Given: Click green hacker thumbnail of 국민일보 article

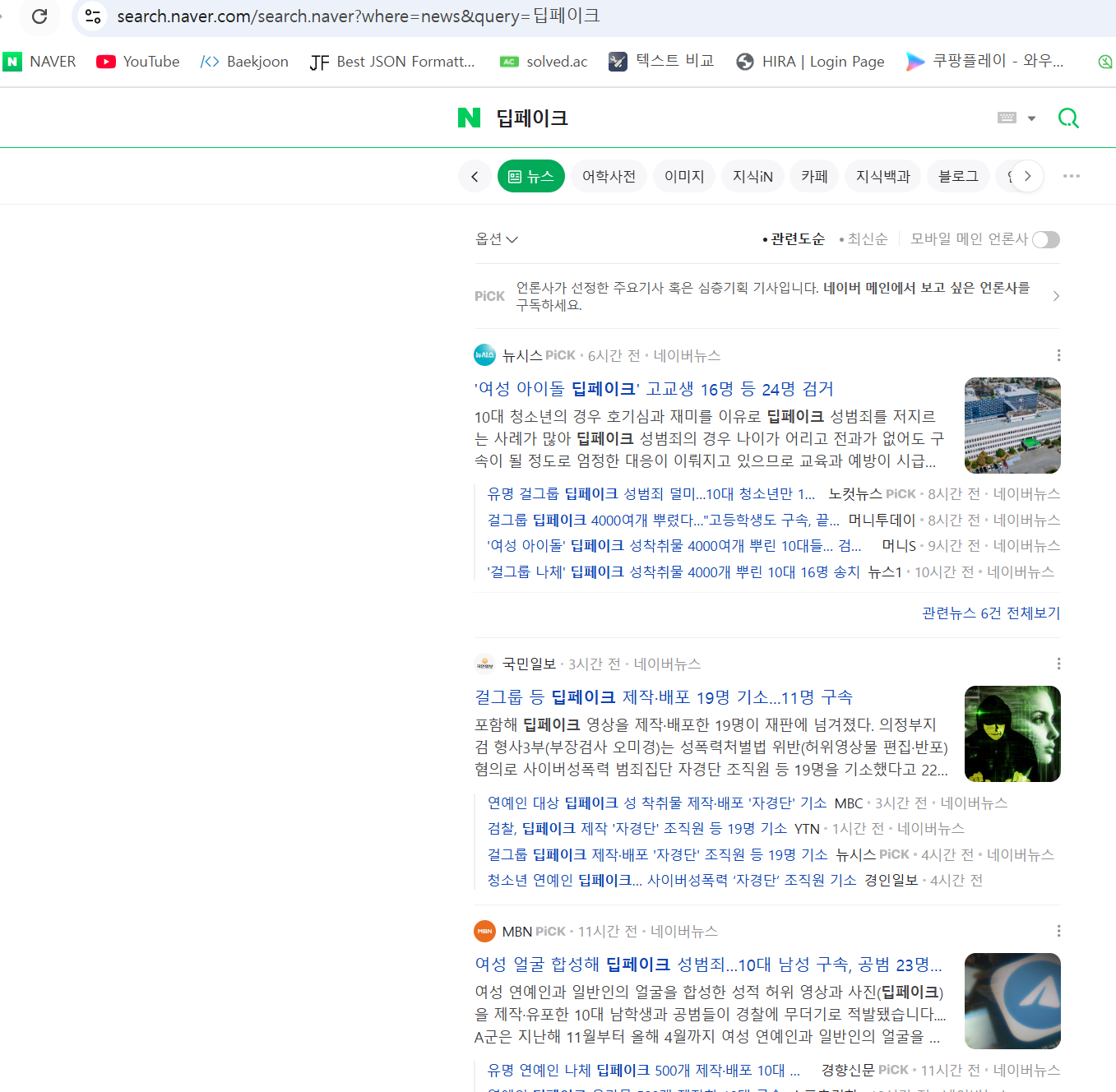Looking at the screenshot, I should (1012, 733).
